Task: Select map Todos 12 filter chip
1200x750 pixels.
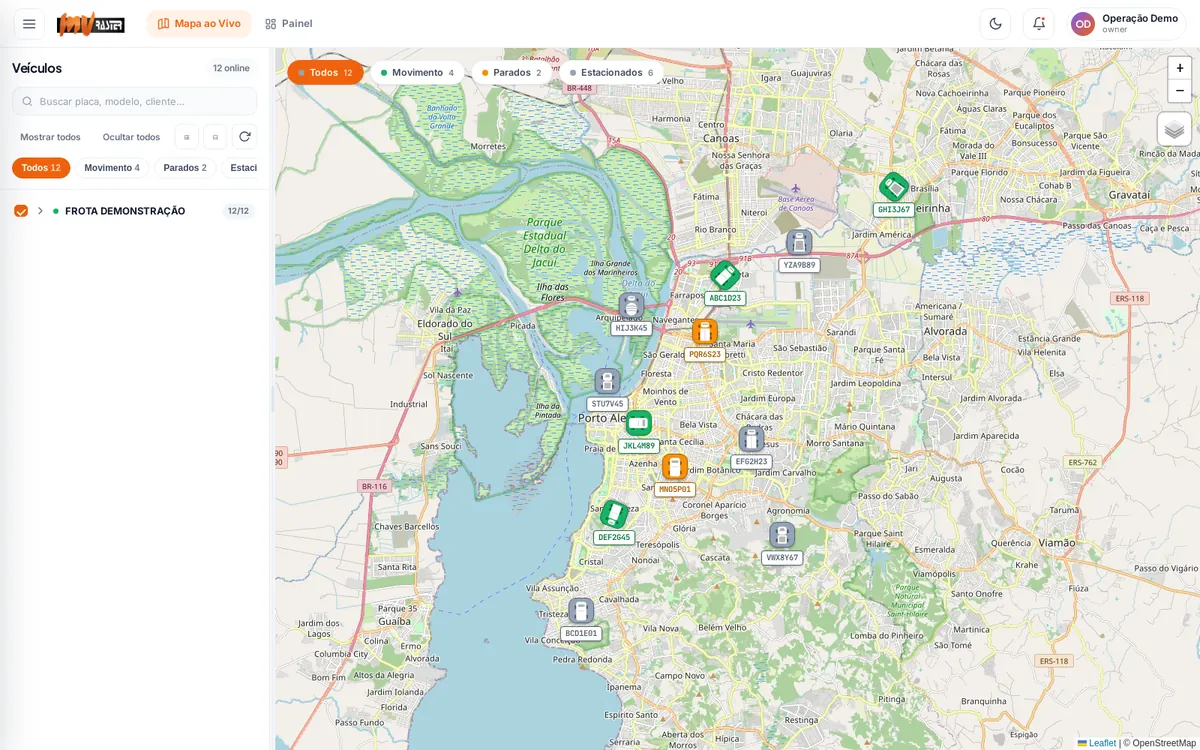Action: pyautogui.click(x=325, y=73)
